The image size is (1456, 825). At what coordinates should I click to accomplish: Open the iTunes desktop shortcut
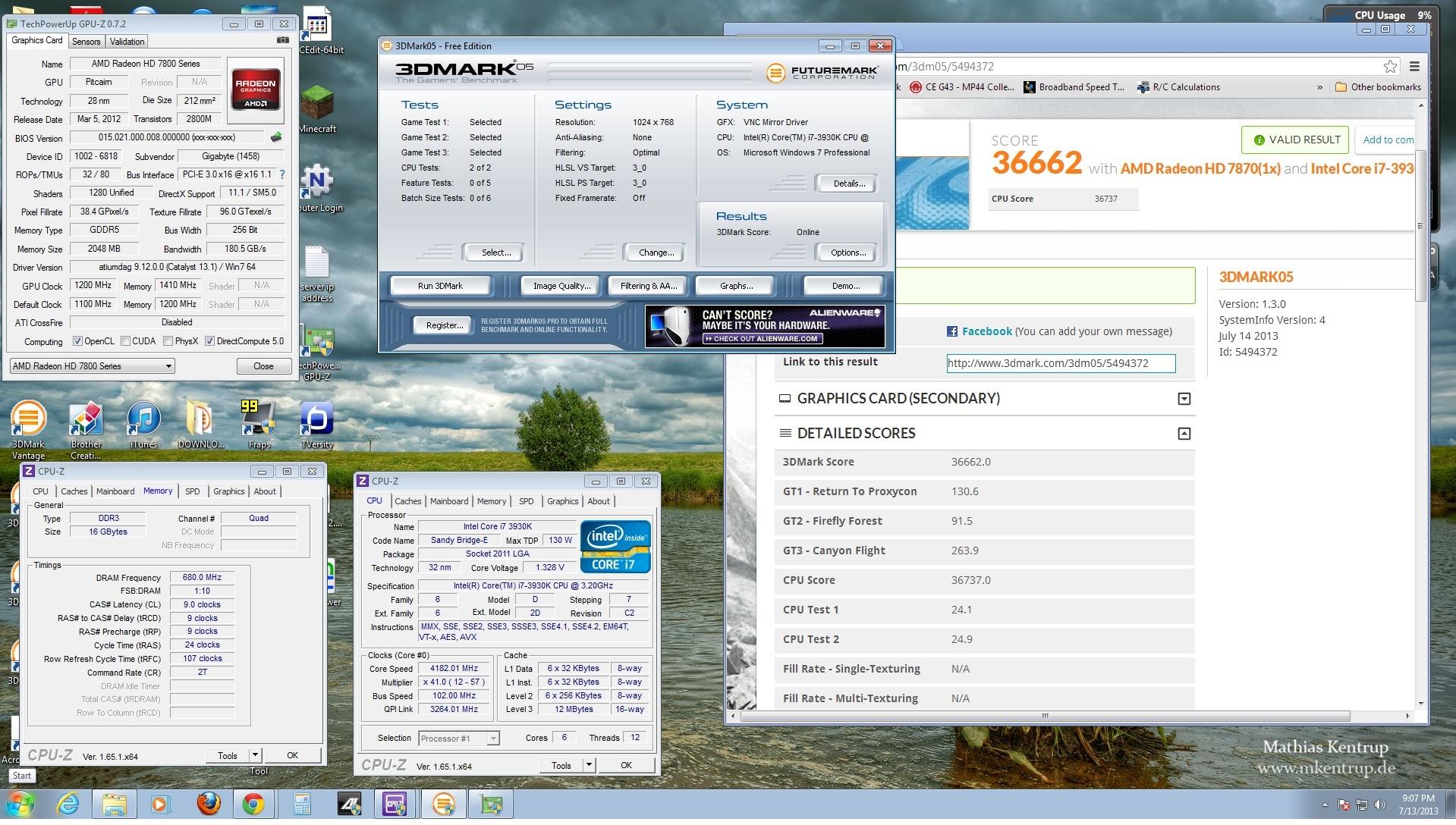coord(143,425)
